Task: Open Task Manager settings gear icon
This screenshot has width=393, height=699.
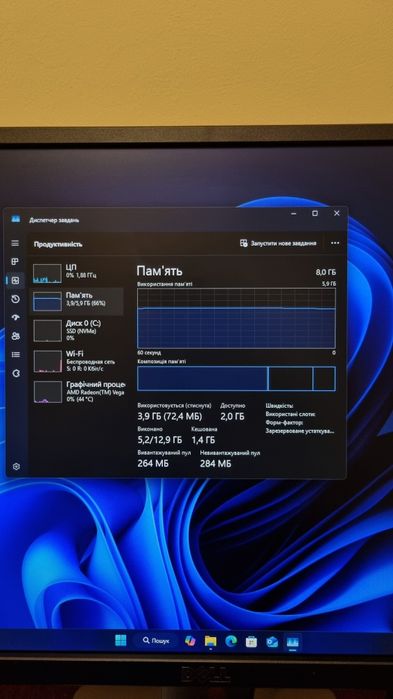Action: pos(16,466)
